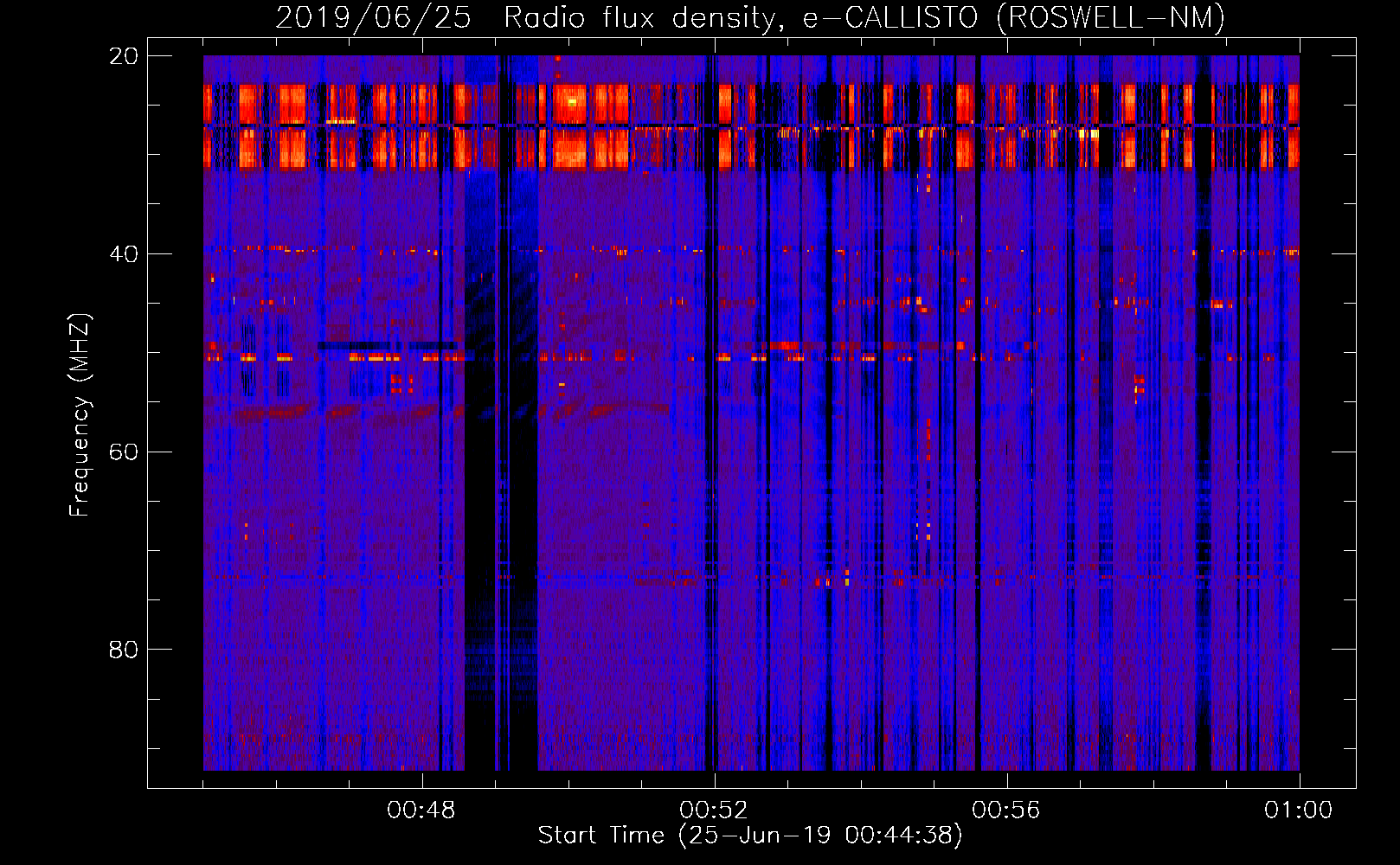Click the time tick label '01:00'
The image size is (1400, 865).
(x=1299, y=811)
